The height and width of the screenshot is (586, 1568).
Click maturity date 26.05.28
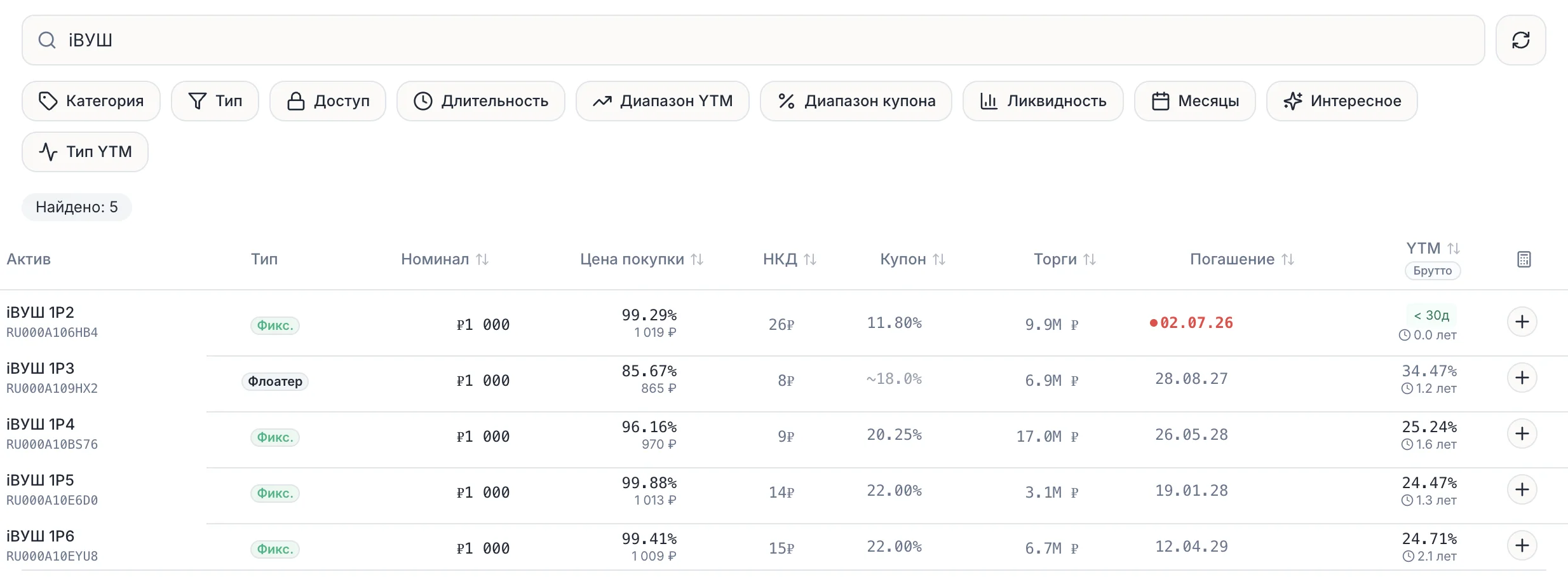click(1191, 435)
